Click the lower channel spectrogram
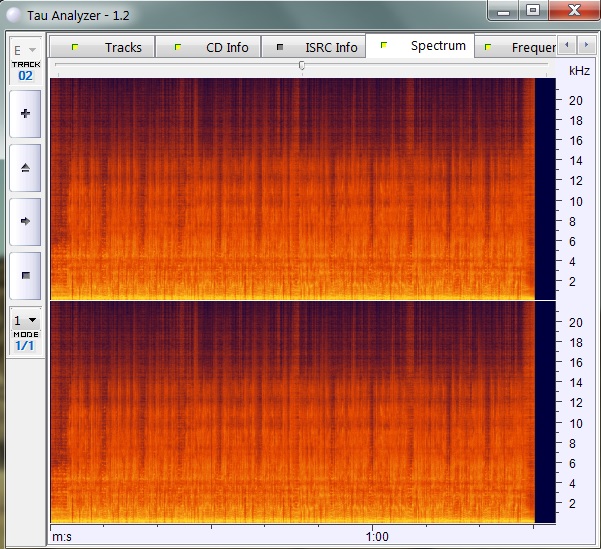 click(290, 412)
